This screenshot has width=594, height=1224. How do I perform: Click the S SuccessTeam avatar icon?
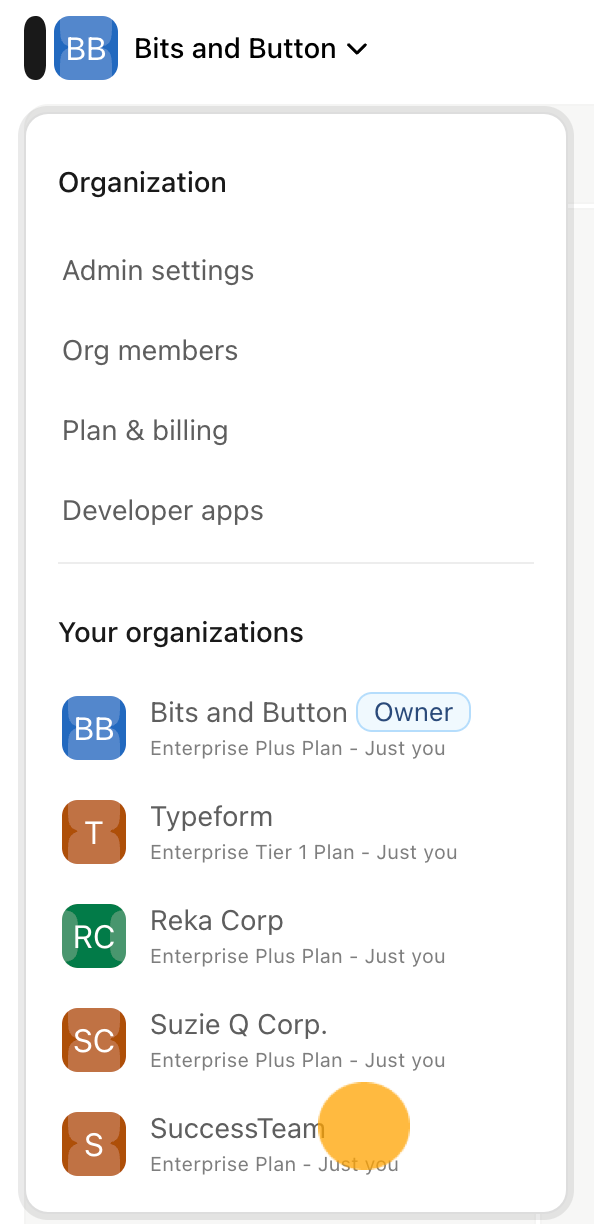pos(94,1144)
